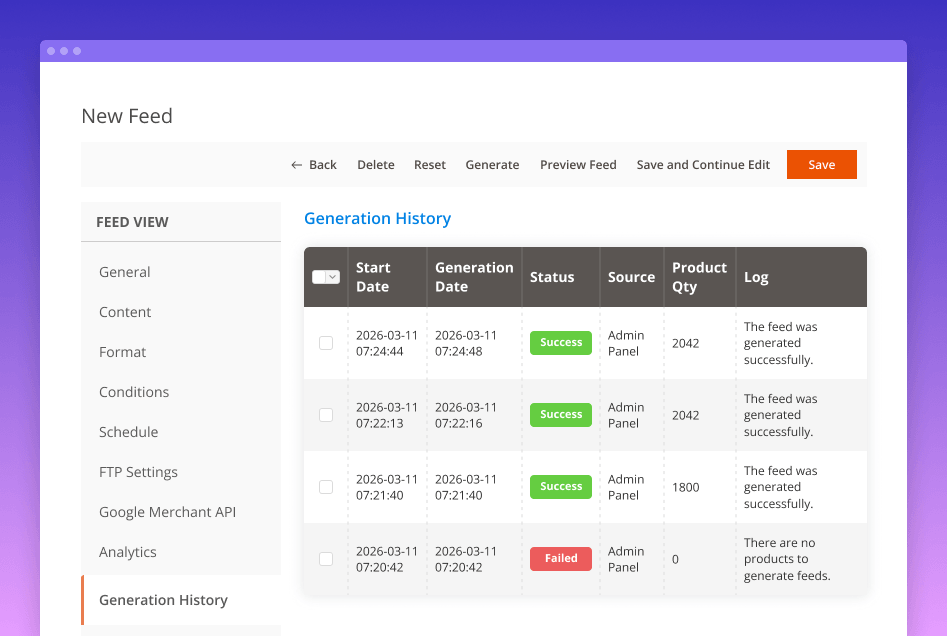The image size is (947, 636).
Task: Switch to the Format section
Action: (122, 351)
